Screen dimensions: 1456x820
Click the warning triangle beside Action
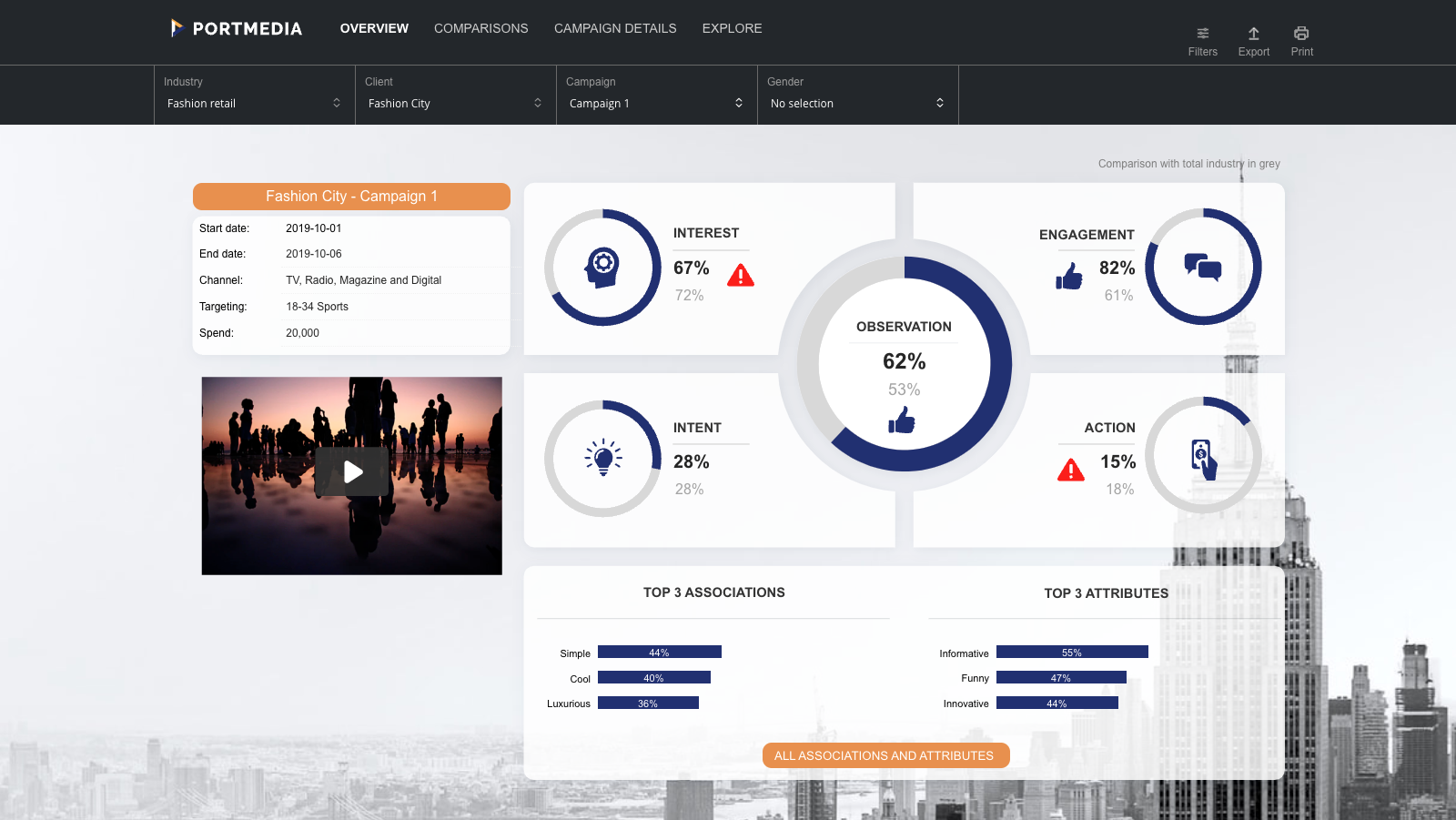(x=1071, y=470)
